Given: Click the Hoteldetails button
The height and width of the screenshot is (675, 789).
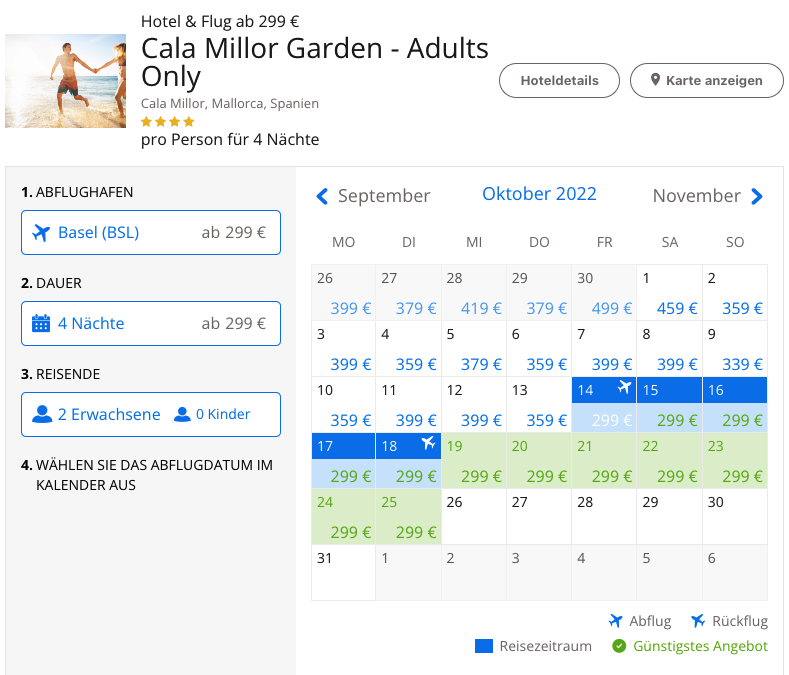Looking at the screenshot, I should tap(560, 81).
